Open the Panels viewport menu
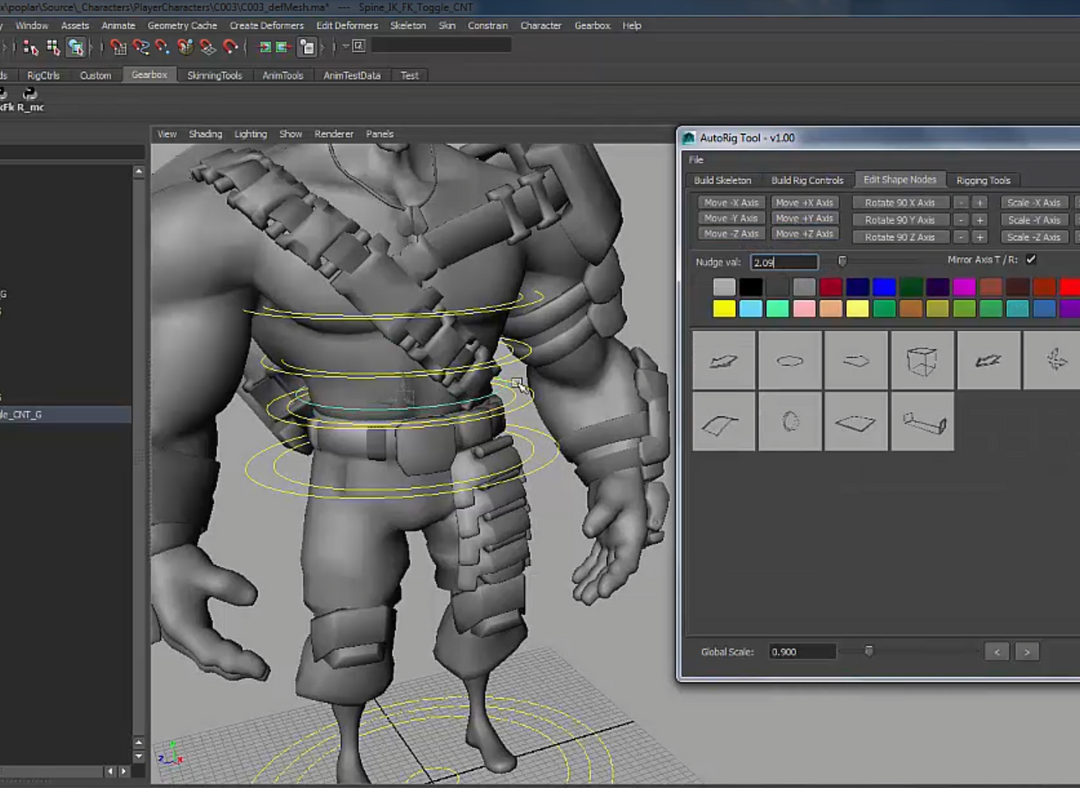1080x788 pixels. click(379, 134)
